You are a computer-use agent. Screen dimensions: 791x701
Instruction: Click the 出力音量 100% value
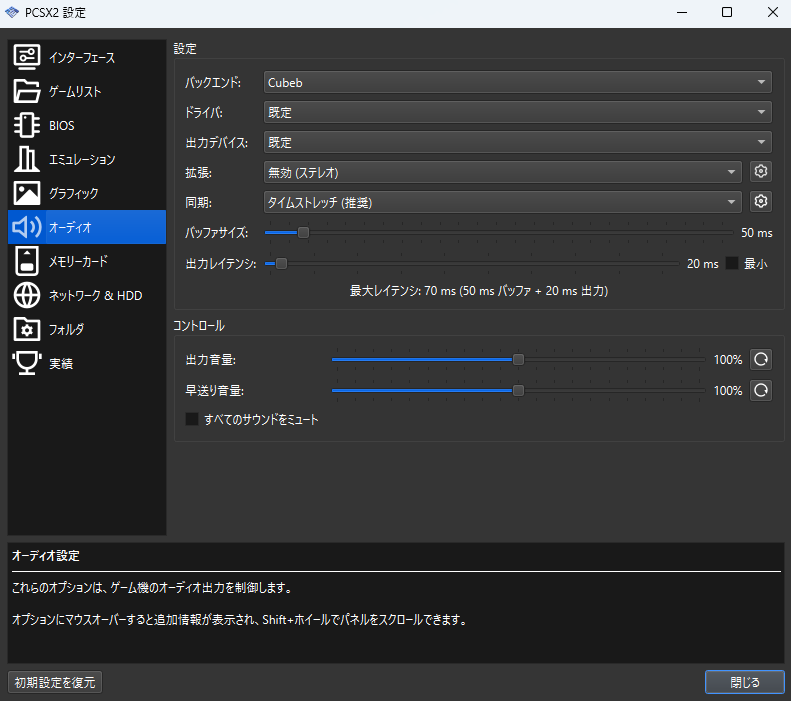point(727,360)
